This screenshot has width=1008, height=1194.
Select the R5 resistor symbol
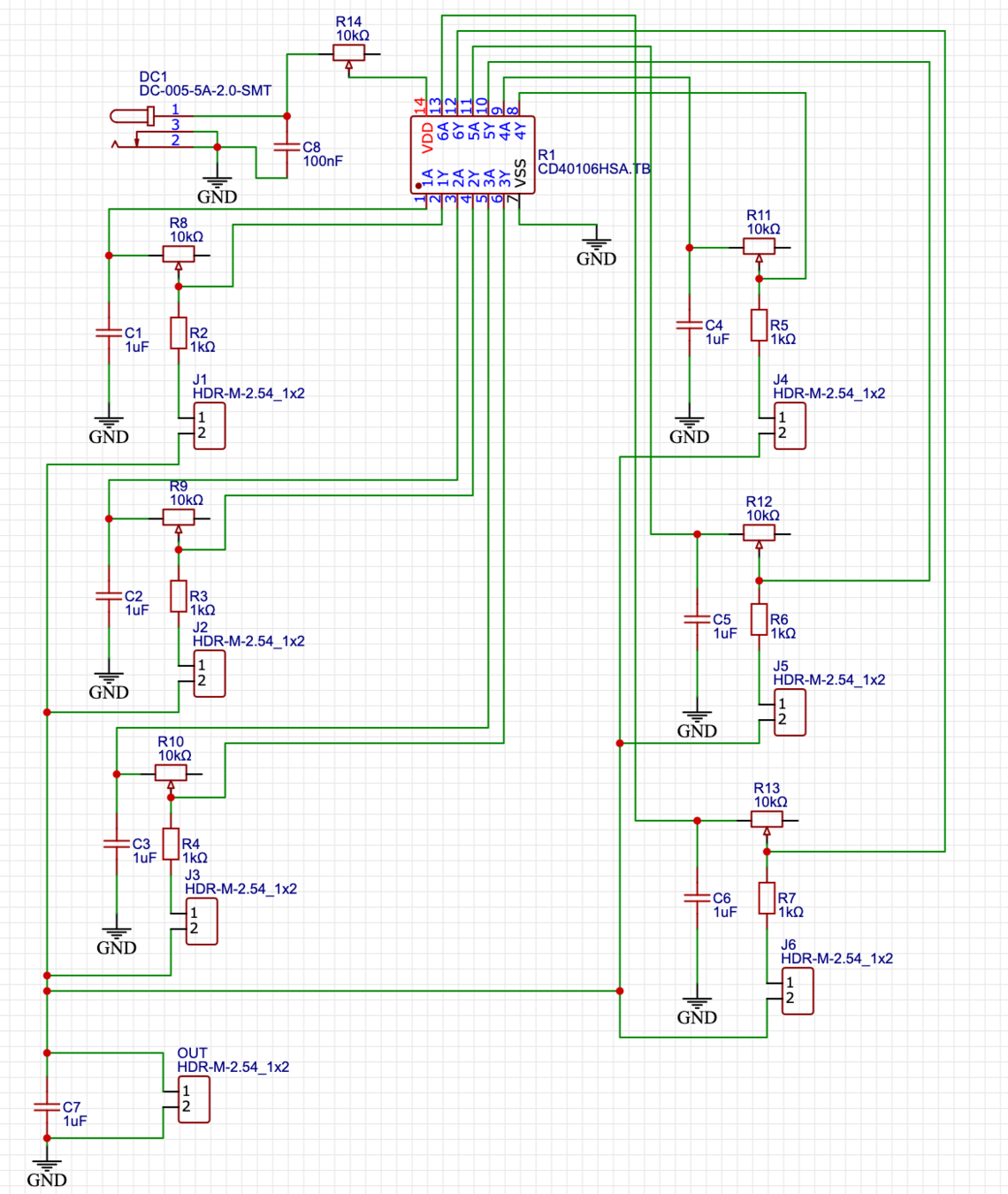coord(759,325)
